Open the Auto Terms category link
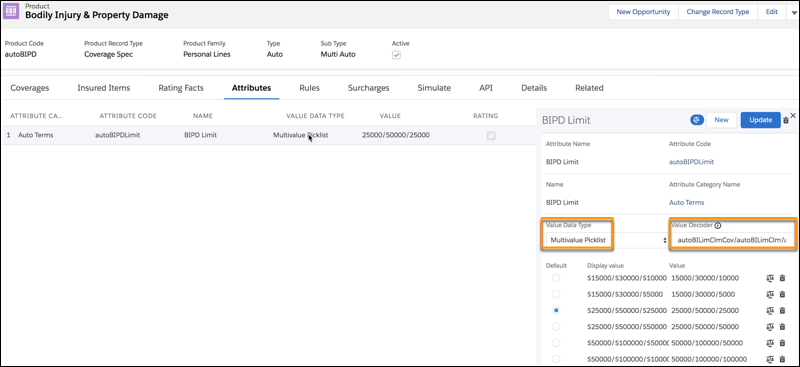 (686, 202)
